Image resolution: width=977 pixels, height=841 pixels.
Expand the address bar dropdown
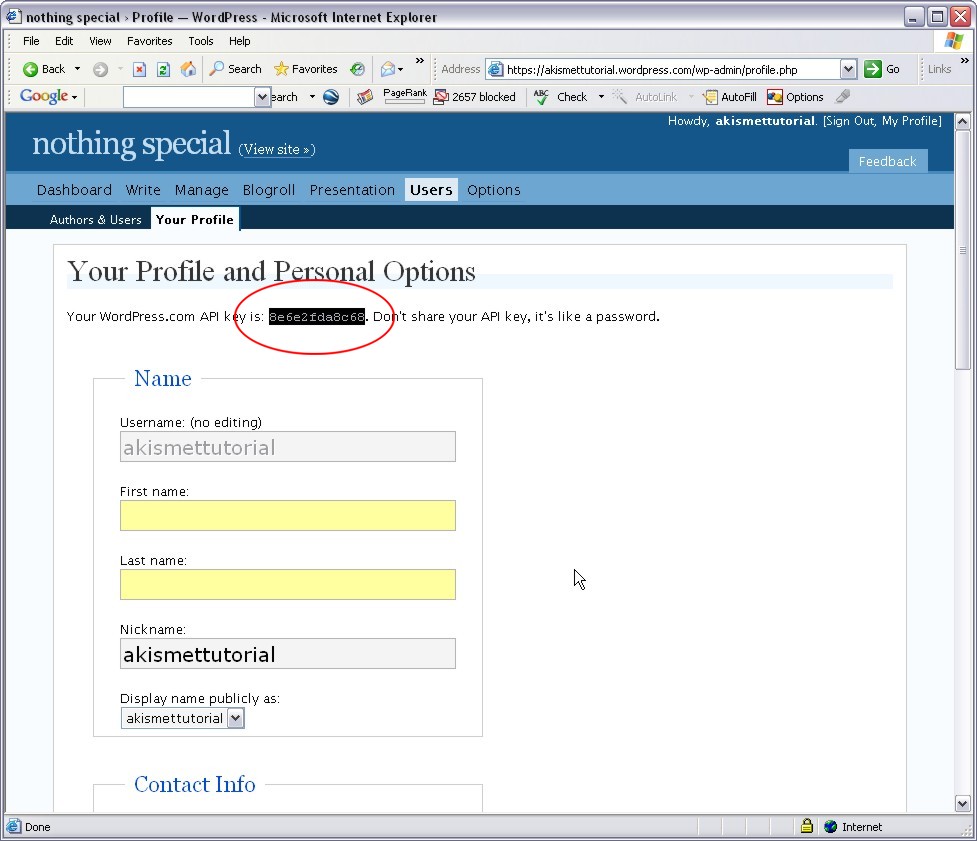(x=848, y=69)
